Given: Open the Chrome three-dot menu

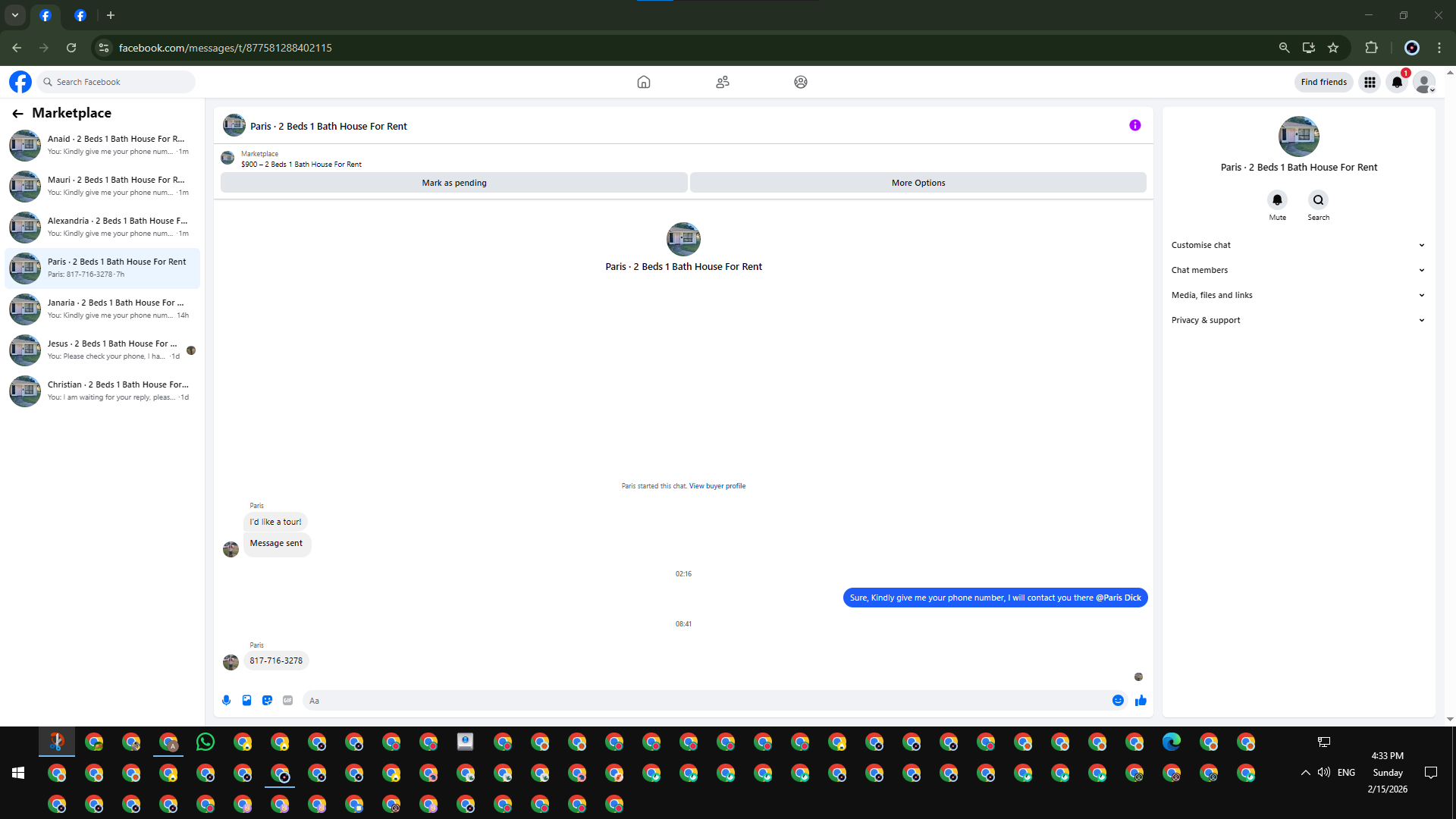Looking at the screenshot, I should pyautogui.click(x=1439, y=48).
